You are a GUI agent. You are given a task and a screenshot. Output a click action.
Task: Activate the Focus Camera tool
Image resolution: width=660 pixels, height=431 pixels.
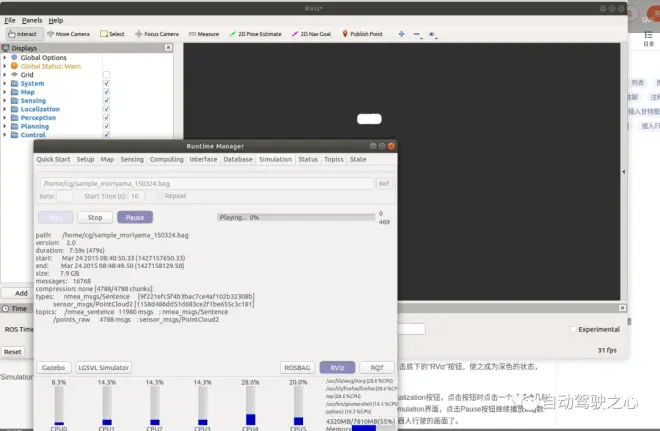tap(157, 34)
